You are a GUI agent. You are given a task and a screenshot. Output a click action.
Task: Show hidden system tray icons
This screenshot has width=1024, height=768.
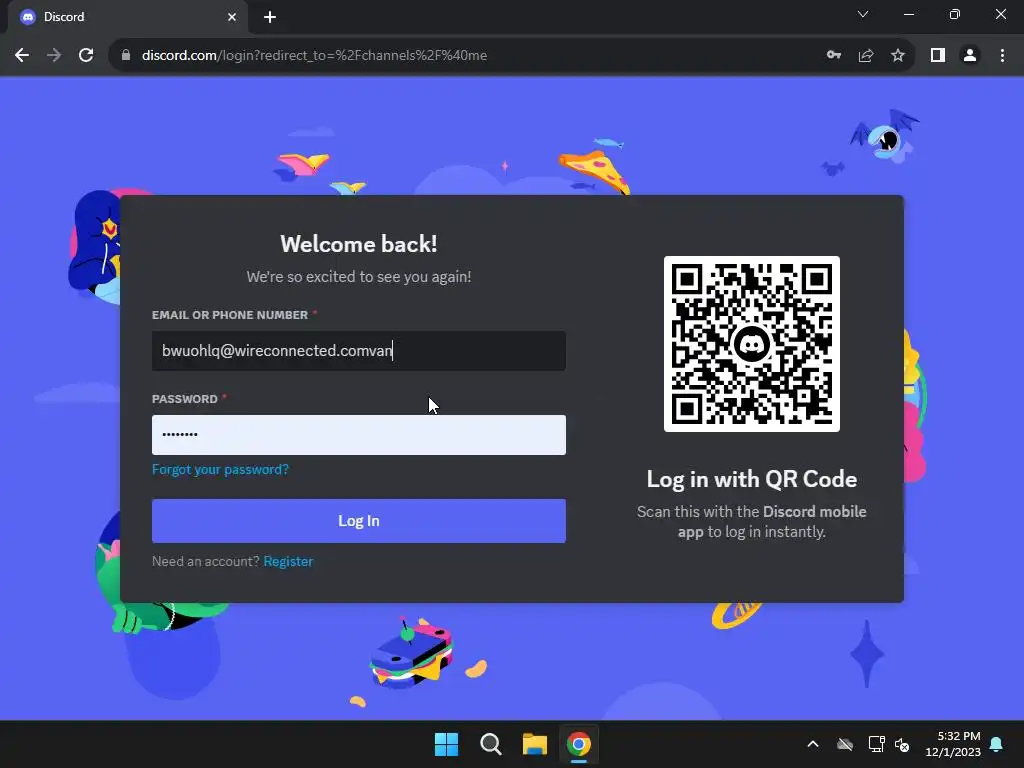coord(813,744)
